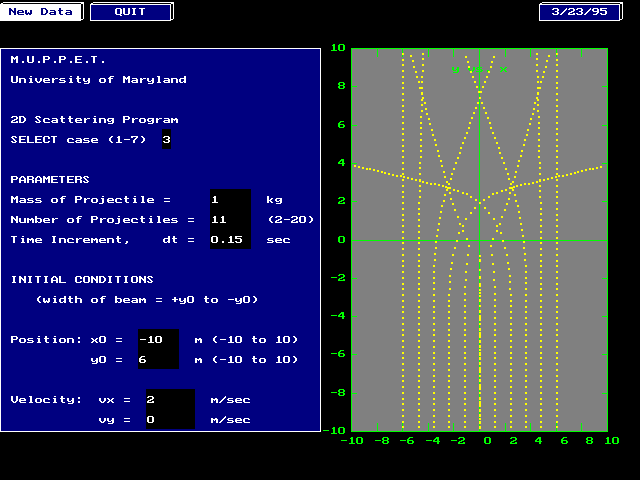
Task: Click the Number of Projectiles label
Action: (102, 220)
